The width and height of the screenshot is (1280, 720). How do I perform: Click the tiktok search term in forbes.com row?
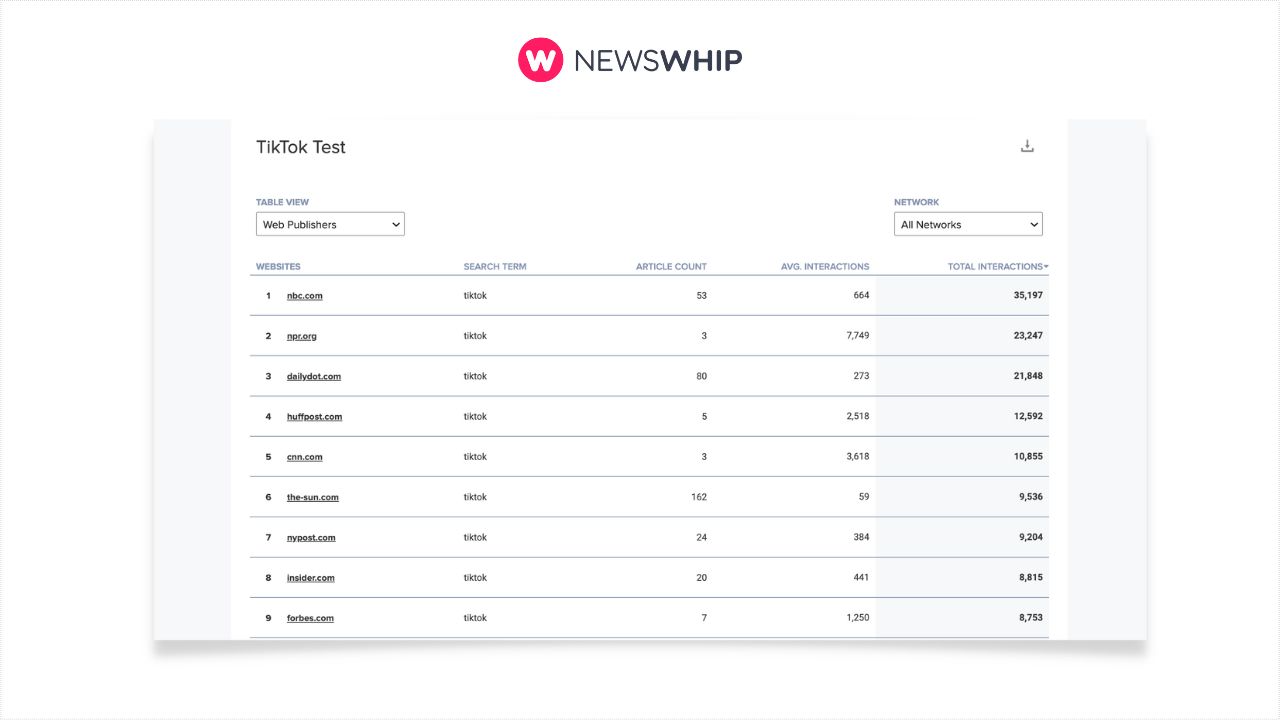tap(475, 618)
